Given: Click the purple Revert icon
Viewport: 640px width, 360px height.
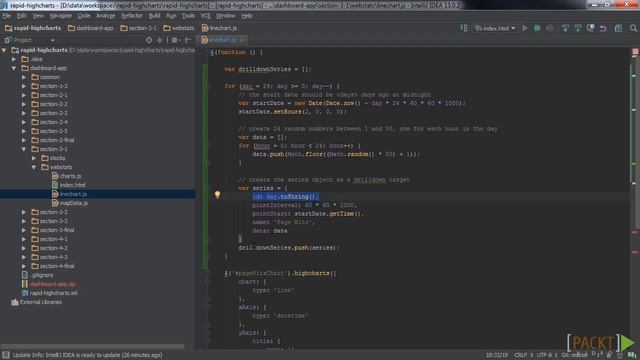Looking at the screenshot, I should (x=603, y=28).
